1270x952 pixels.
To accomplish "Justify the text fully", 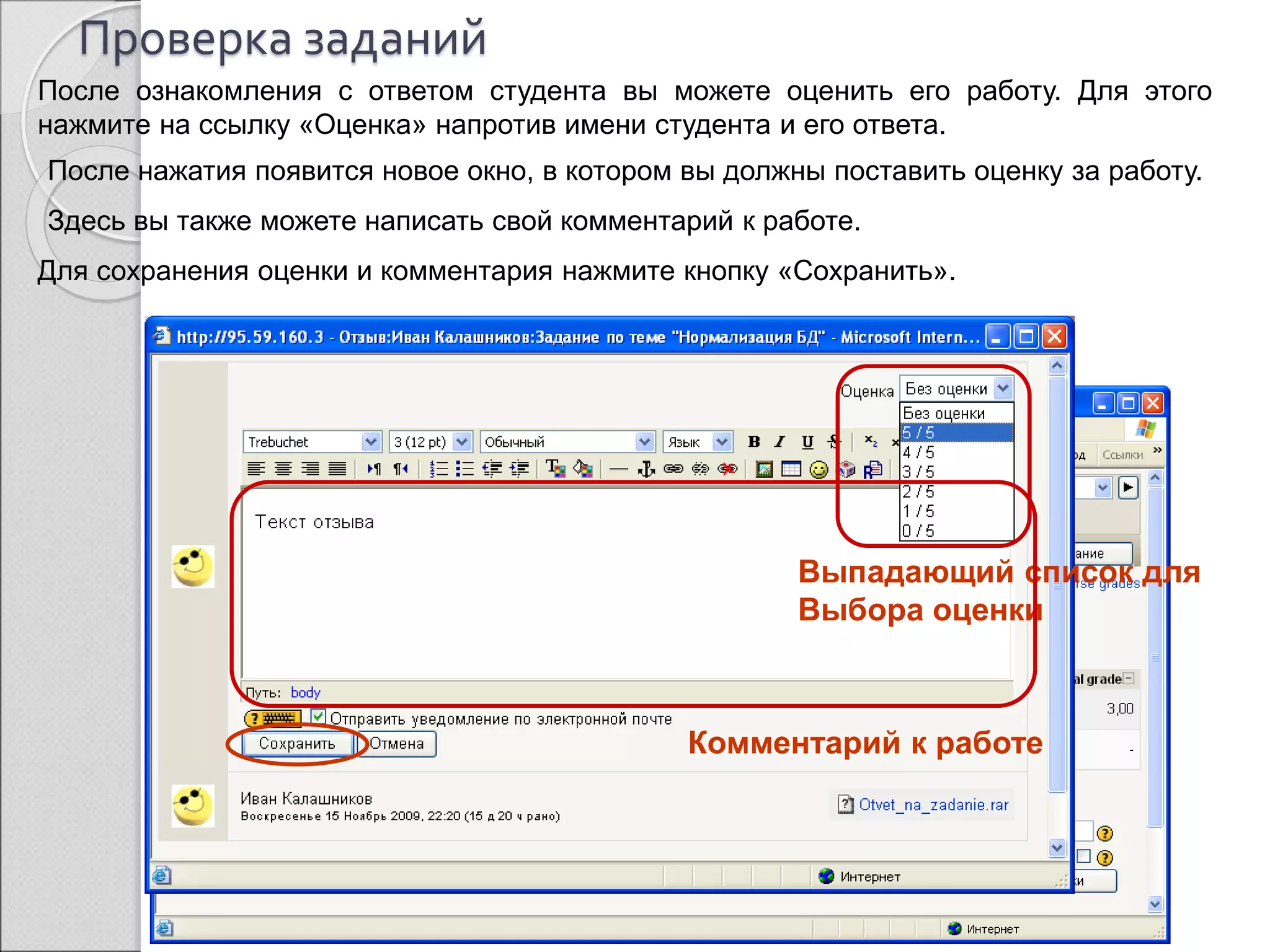I will 337,469.
